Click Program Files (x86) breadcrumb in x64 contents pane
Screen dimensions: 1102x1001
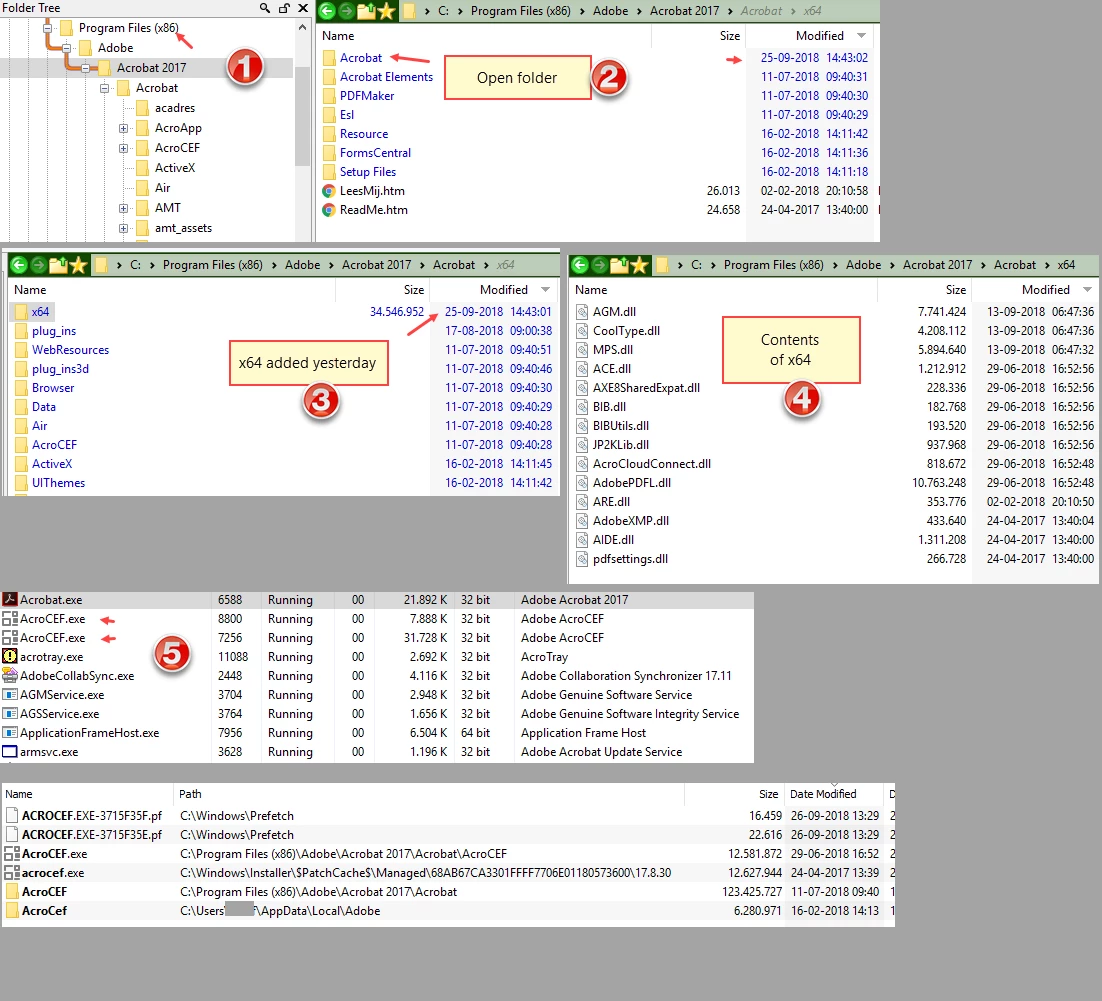(773, 265)
